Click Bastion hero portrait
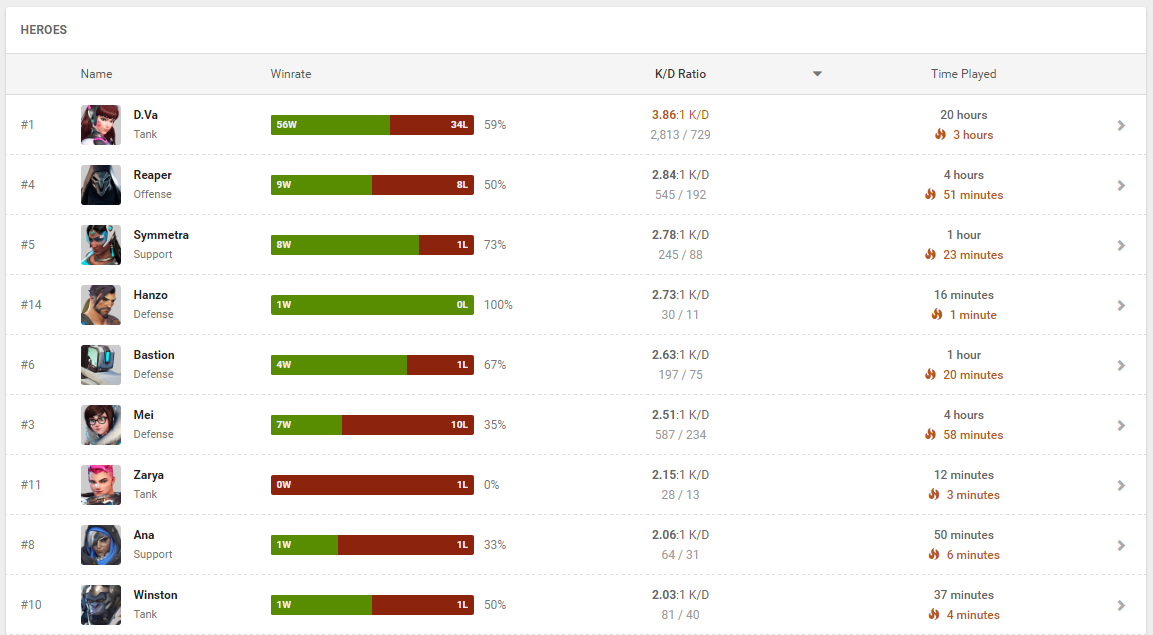This screenshot has height=635, width=1153. click(x=101, y=365)
